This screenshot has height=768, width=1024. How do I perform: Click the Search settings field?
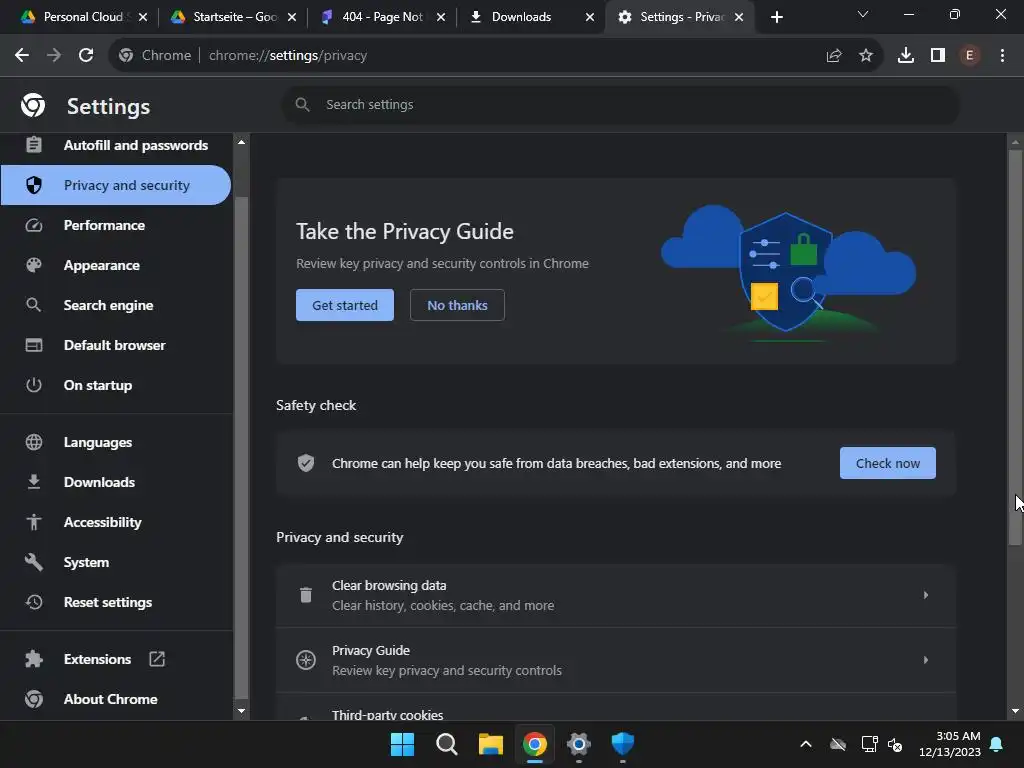point(620,104)
